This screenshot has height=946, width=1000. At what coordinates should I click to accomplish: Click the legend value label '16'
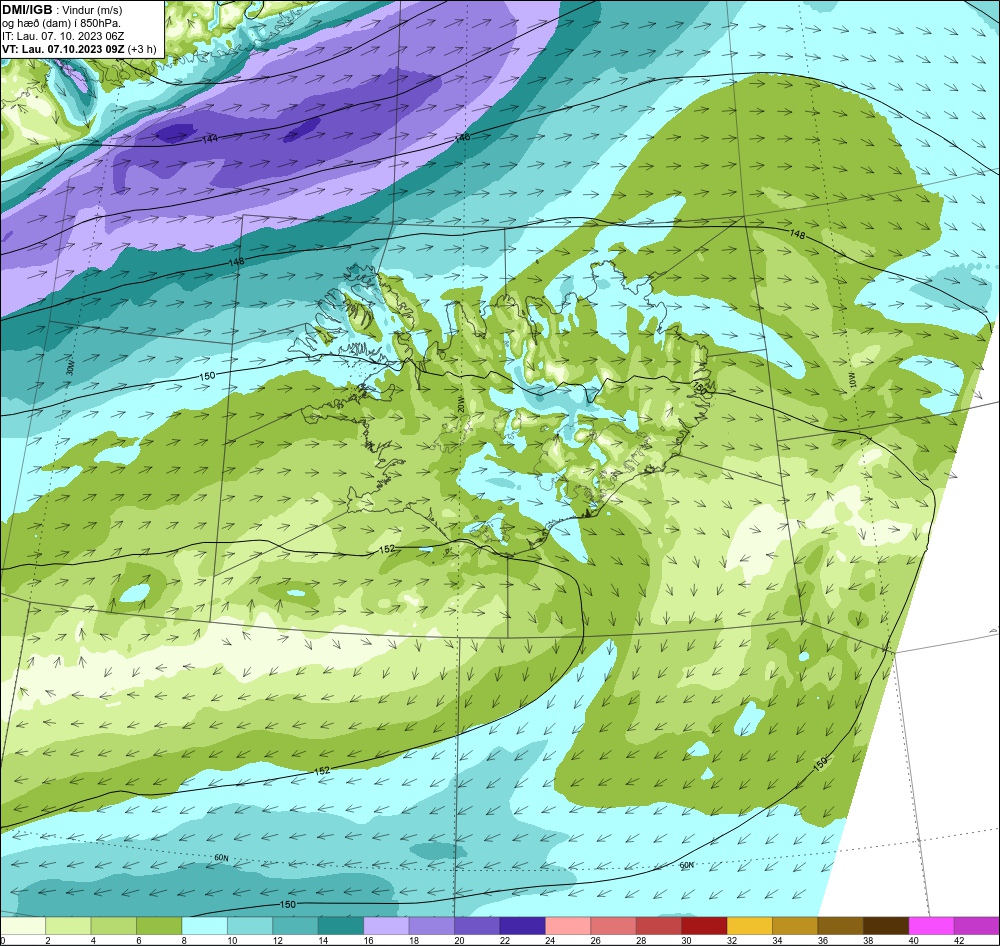[x=369, y=940]
